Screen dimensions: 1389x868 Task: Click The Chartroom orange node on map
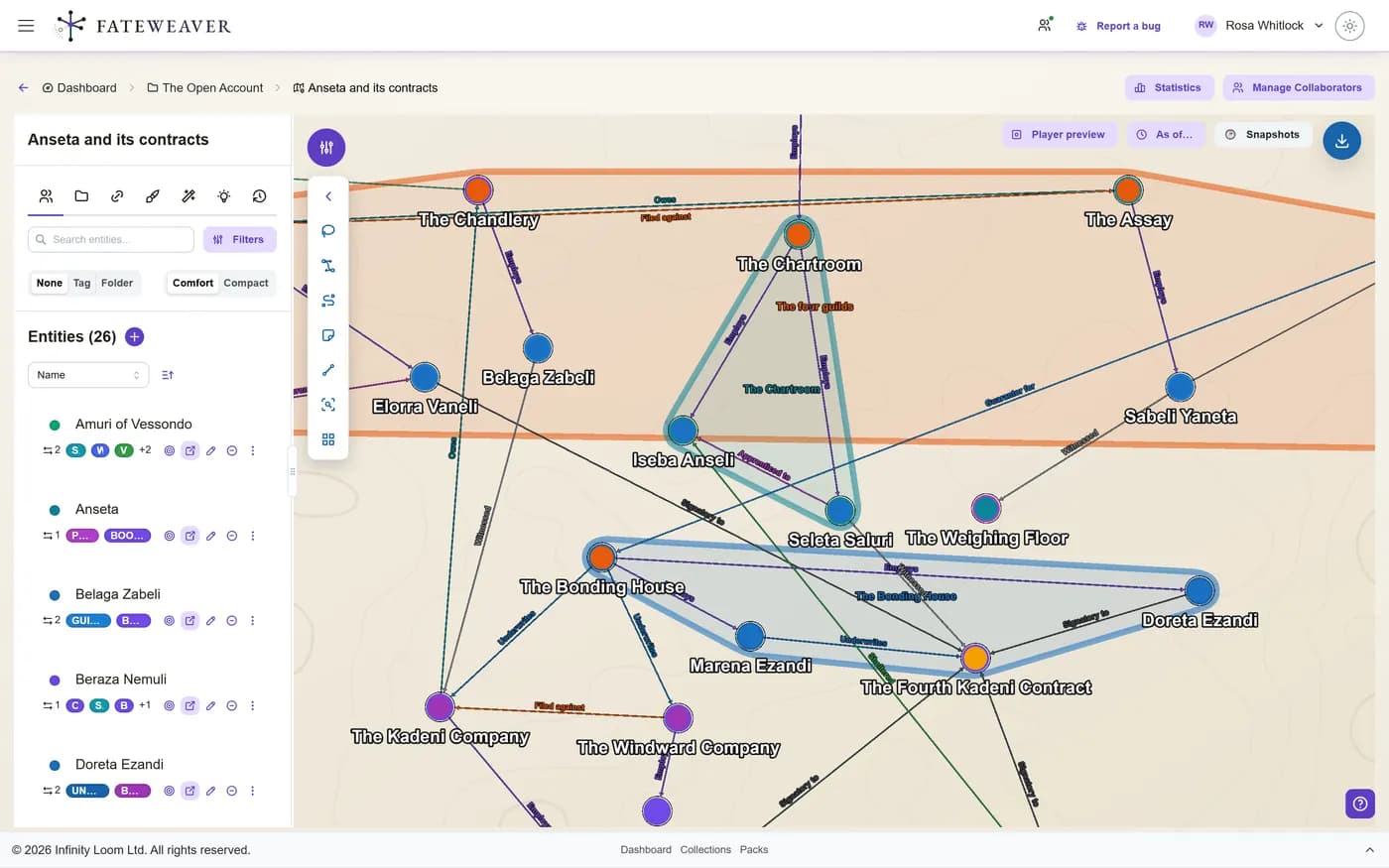[799, 235]
